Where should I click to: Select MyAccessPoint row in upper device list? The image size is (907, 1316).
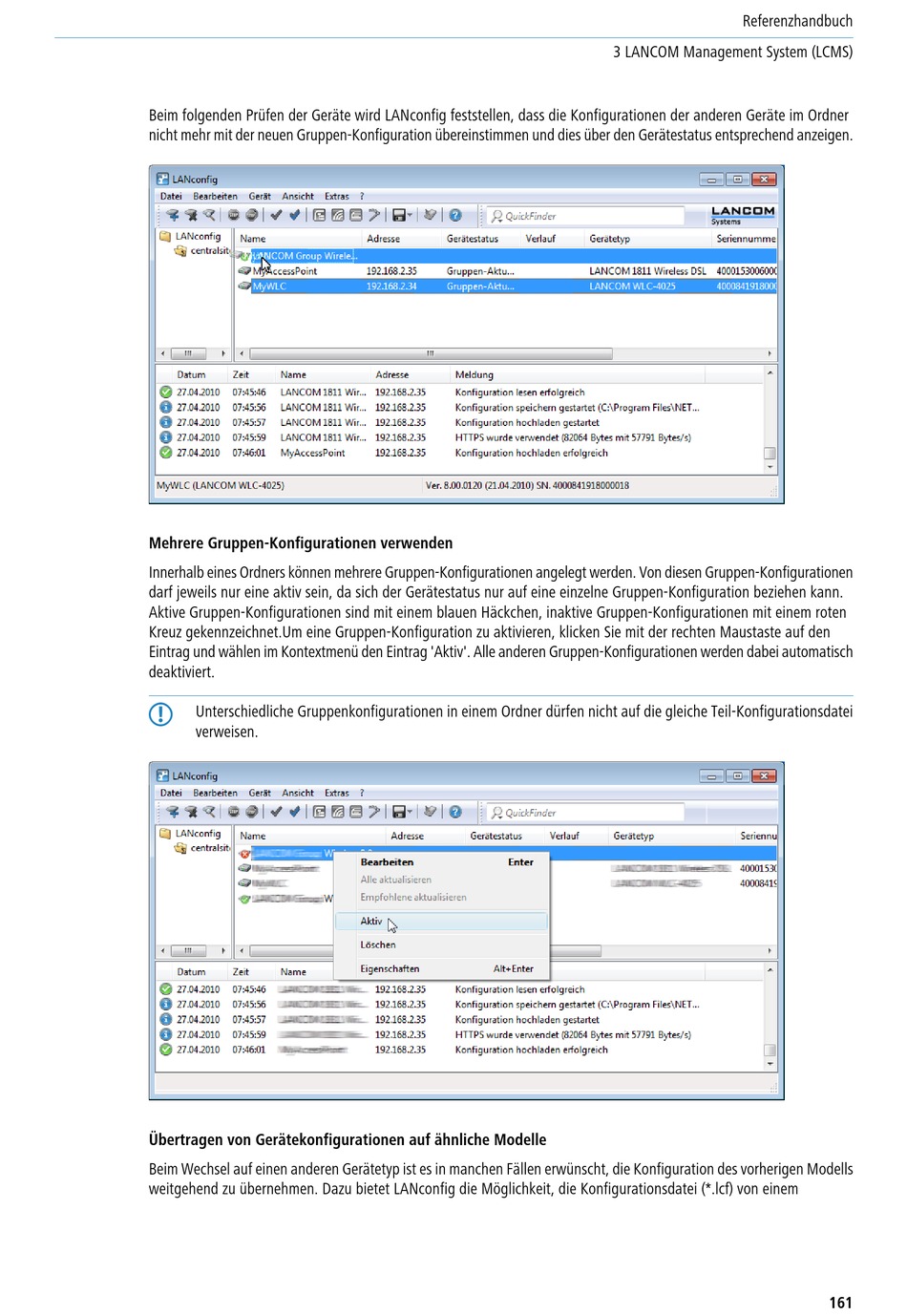505,271
